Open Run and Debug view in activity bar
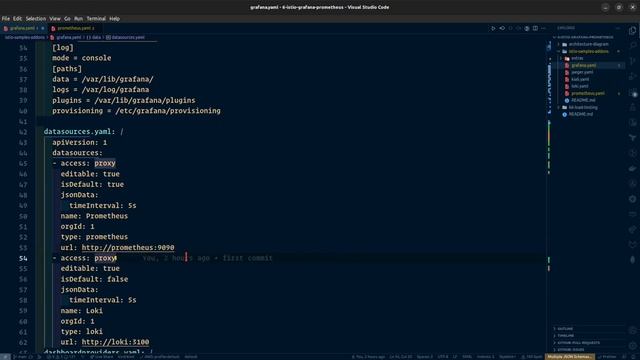 click(633, 76)
